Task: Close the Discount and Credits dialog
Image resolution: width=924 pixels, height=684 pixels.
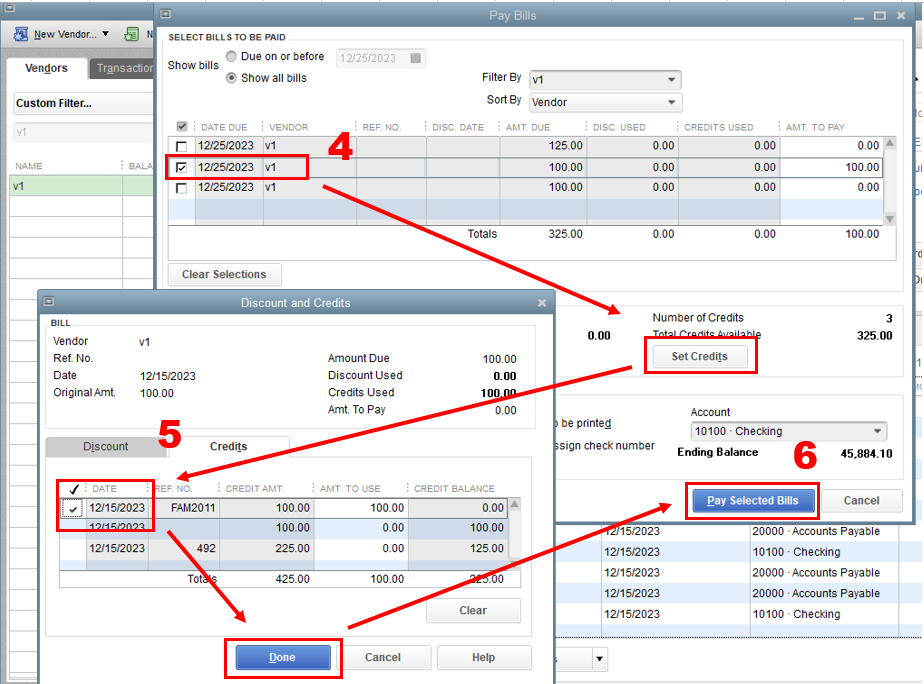Action: 542,303
